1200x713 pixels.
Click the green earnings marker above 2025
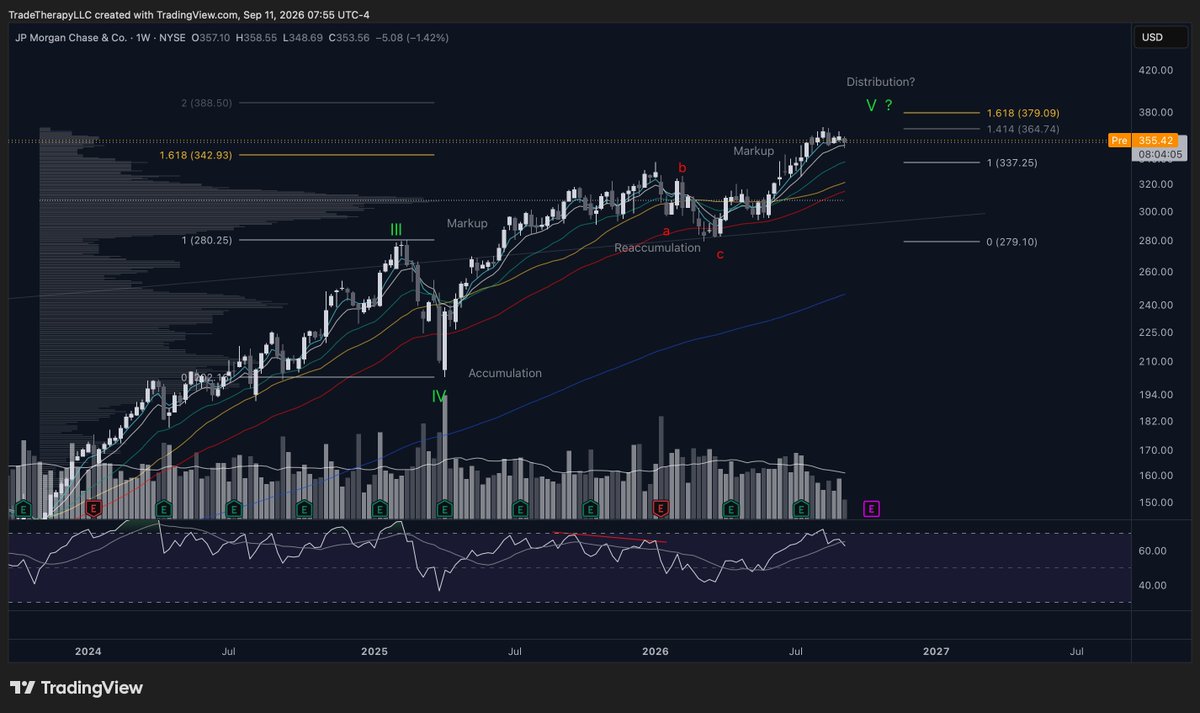[381, 509]
